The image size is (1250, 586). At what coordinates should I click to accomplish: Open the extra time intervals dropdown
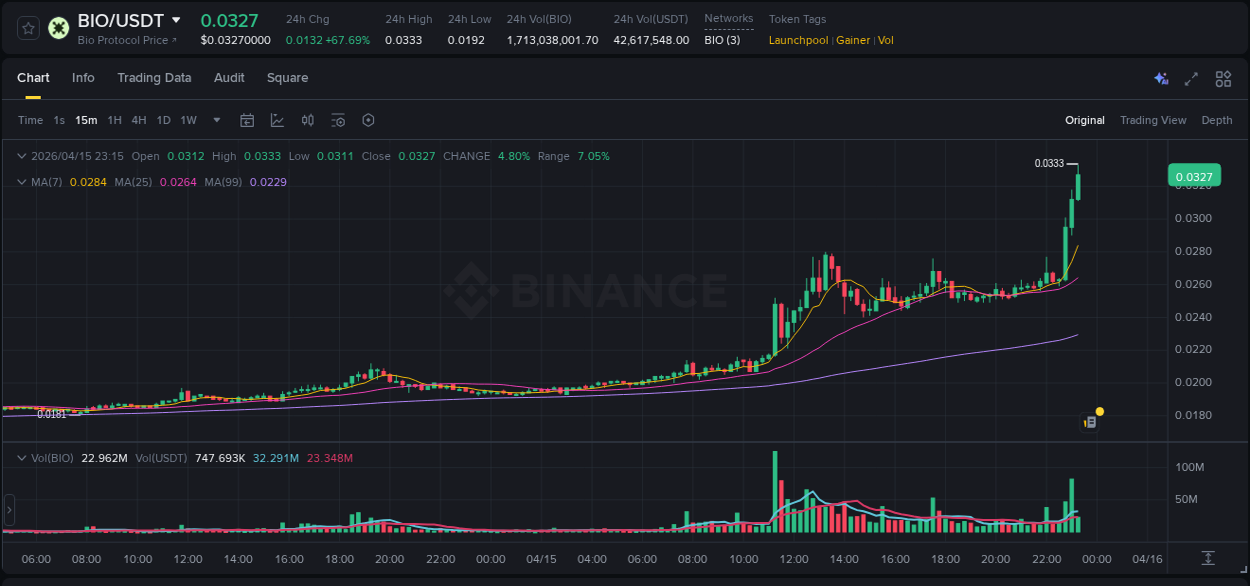214,120
